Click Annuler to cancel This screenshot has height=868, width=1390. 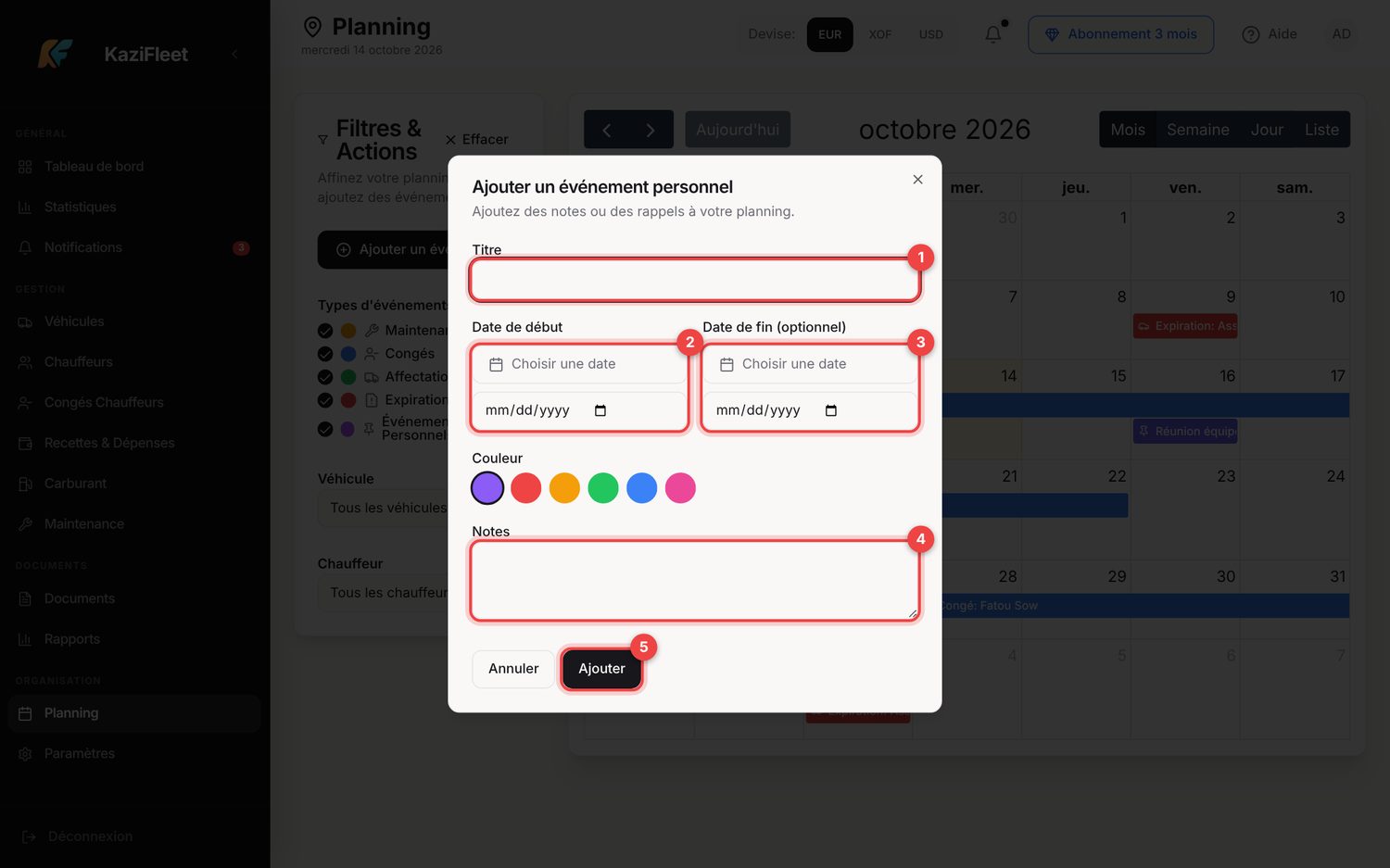tap(513, 669)
